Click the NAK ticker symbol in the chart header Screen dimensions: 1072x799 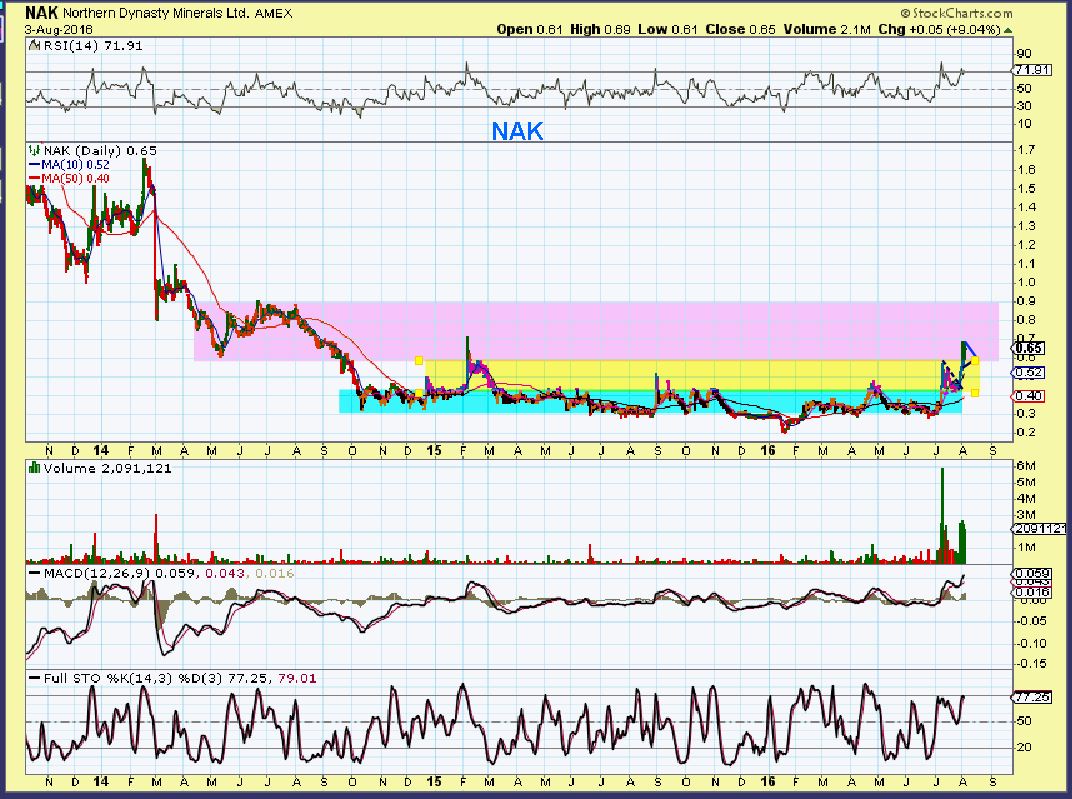click(42, 12)
